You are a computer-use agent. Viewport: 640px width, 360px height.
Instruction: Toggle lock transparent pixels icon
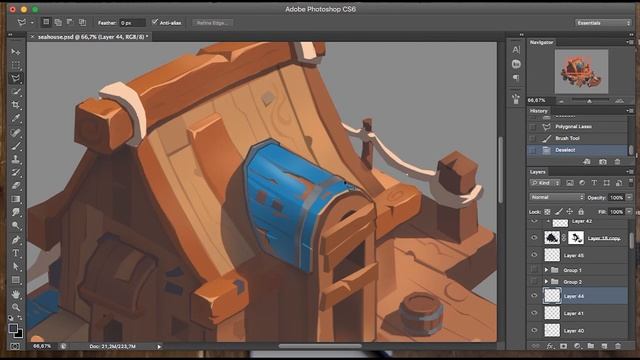point(547,212)
